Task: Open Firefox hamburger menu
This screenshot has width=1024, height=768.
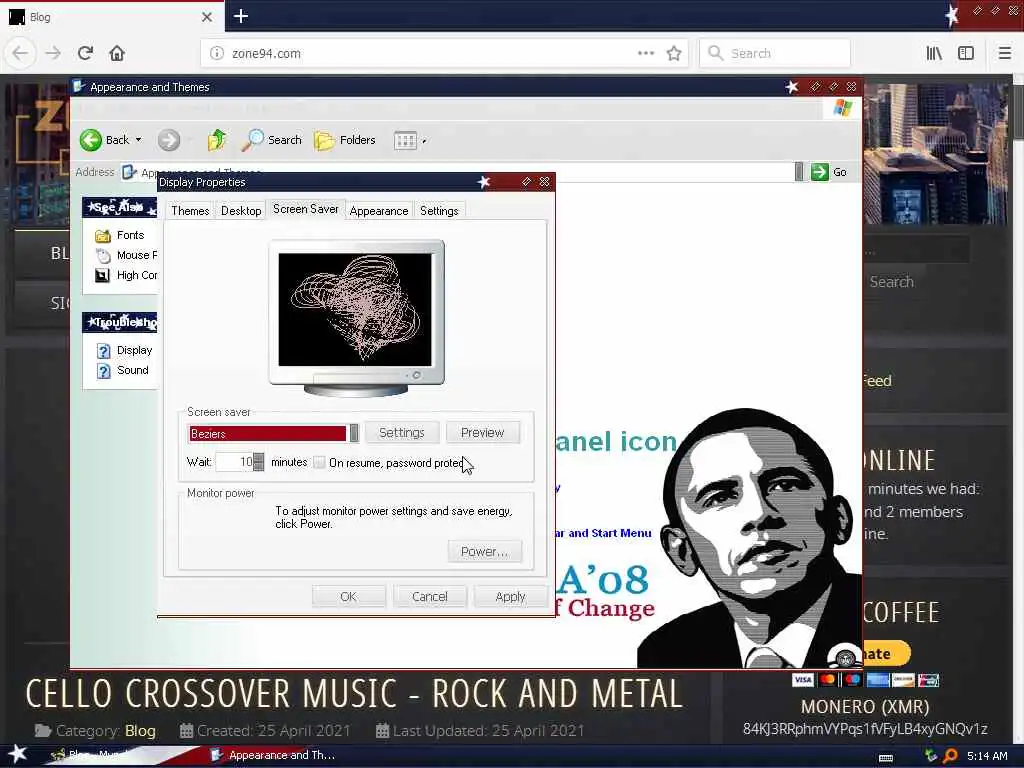Action: tap(1004, 53)
